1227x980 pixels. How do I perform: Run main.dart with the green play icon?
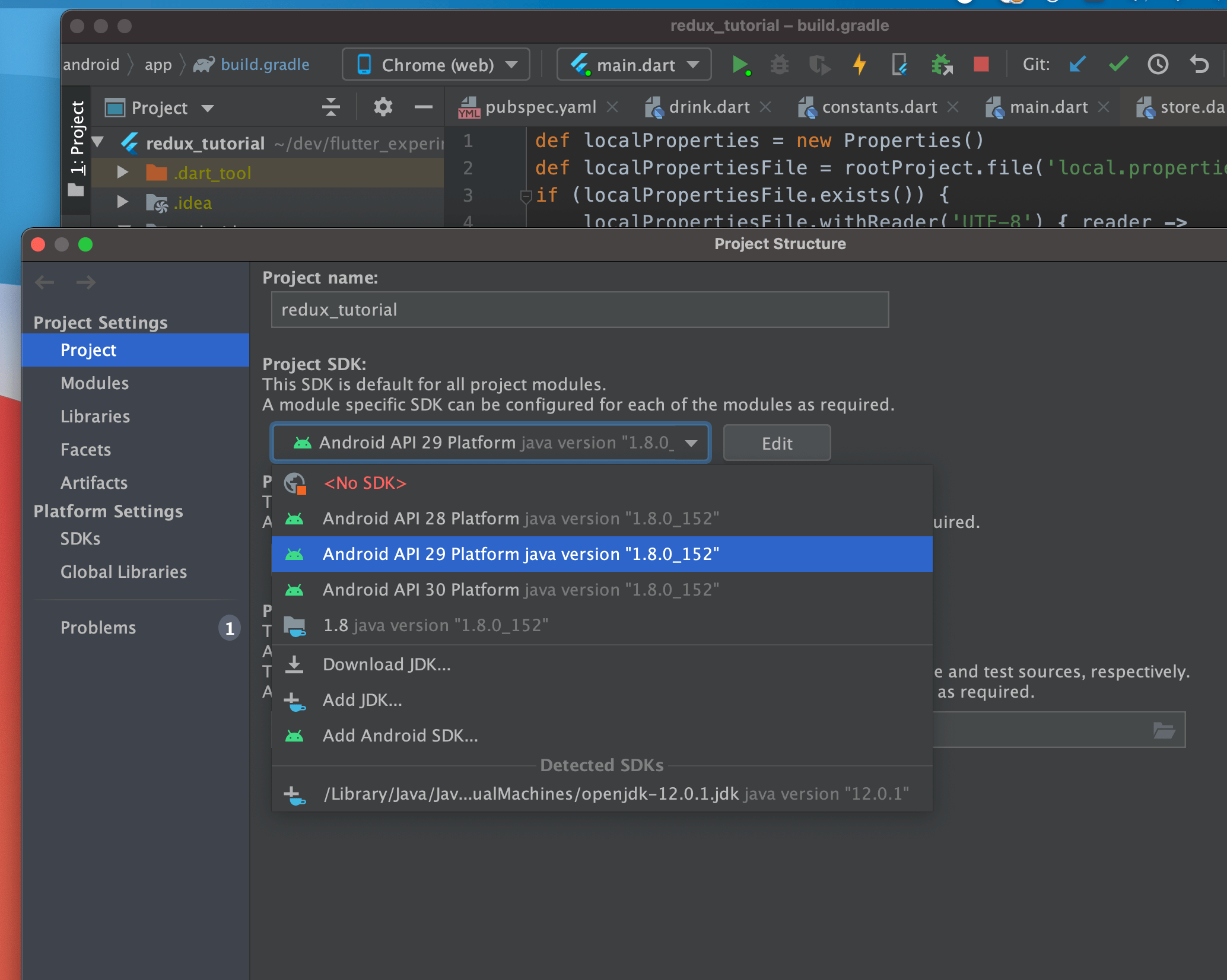(741, 65)
